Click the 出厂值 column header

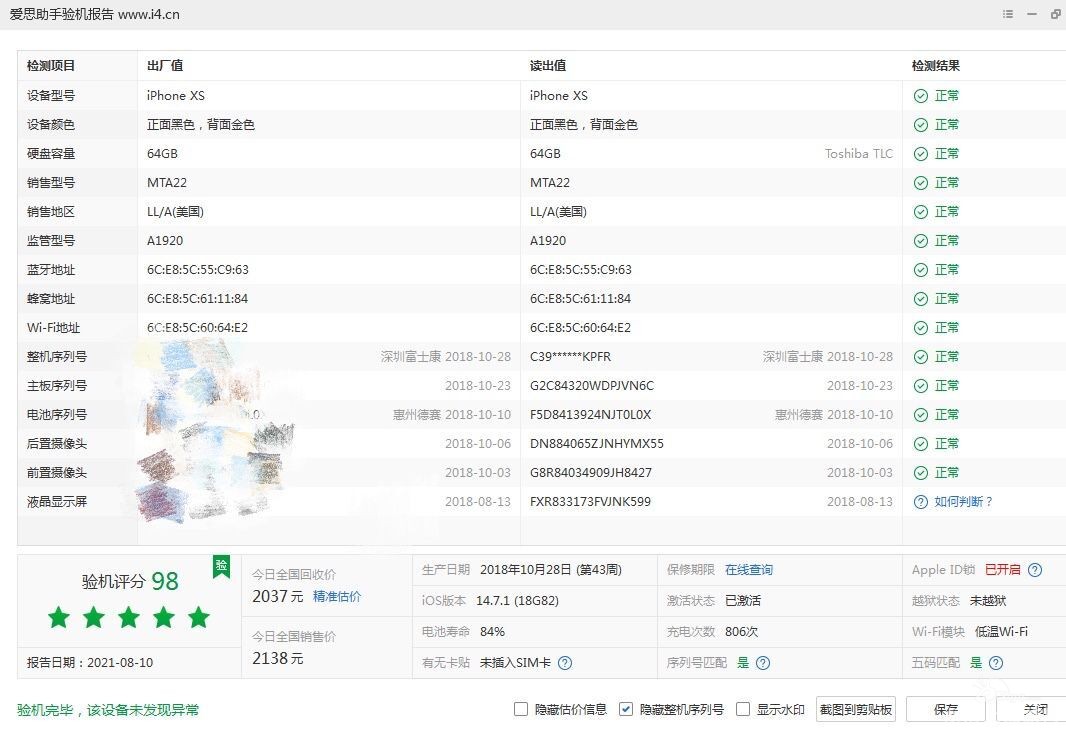coord(165,66)
